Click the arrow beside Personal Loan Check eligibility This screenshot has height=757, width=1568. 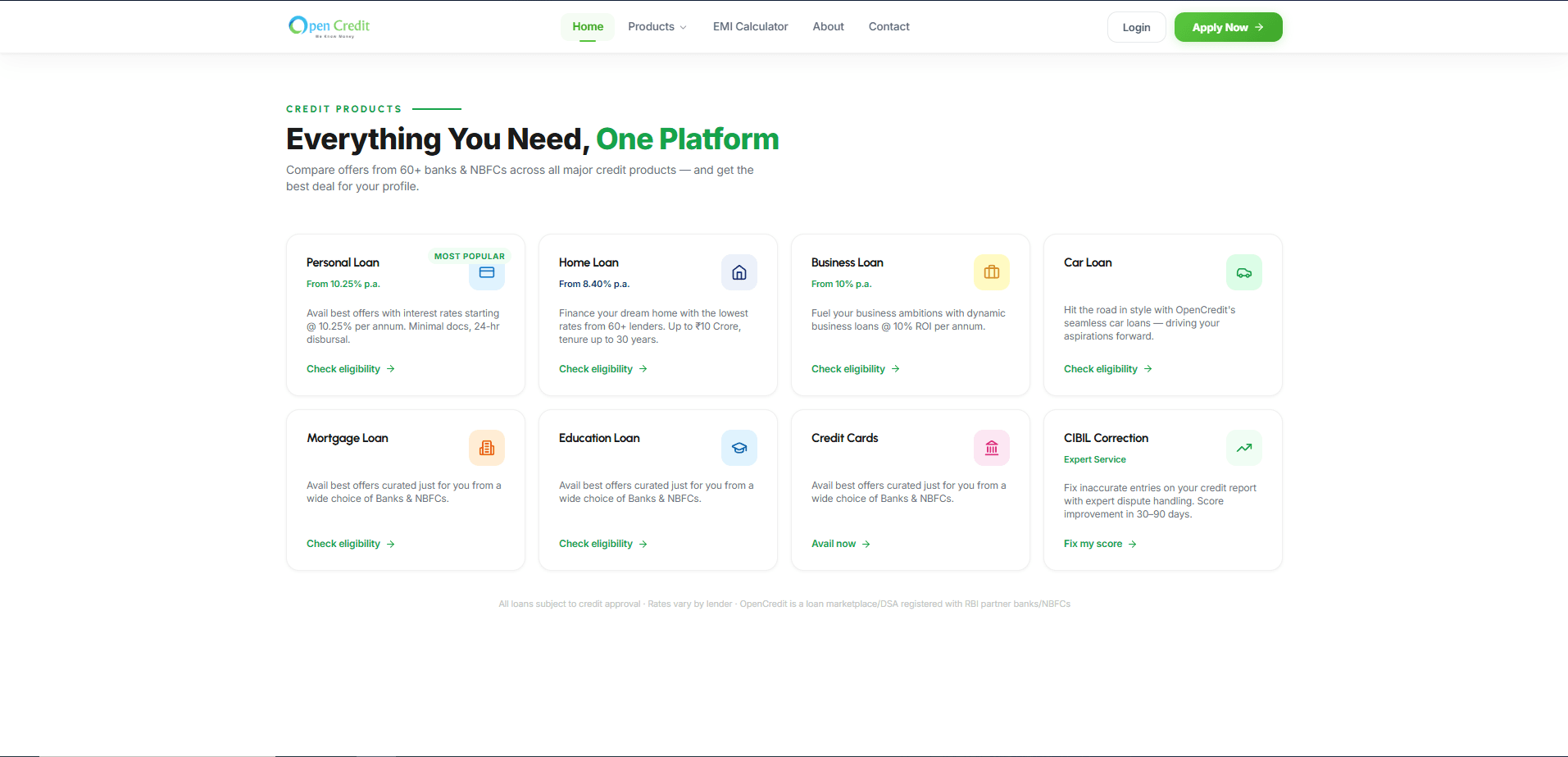391,369
